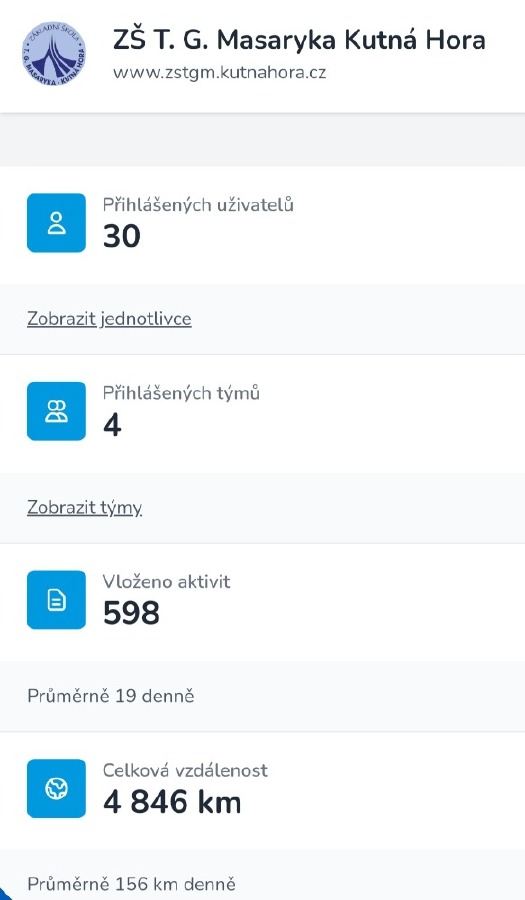Click the activities document icon
Image resolution: width=525 pixels, height=900 pixels.
click(x=56, y=600)
